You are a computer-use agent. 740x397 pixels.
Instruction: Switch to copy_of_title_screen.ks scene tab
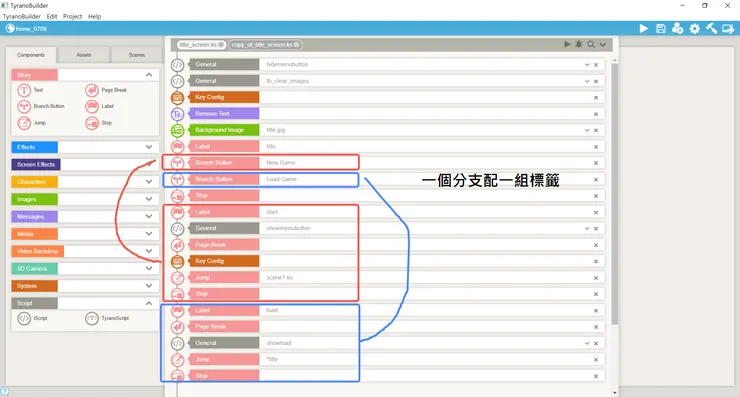pos(265,45)
